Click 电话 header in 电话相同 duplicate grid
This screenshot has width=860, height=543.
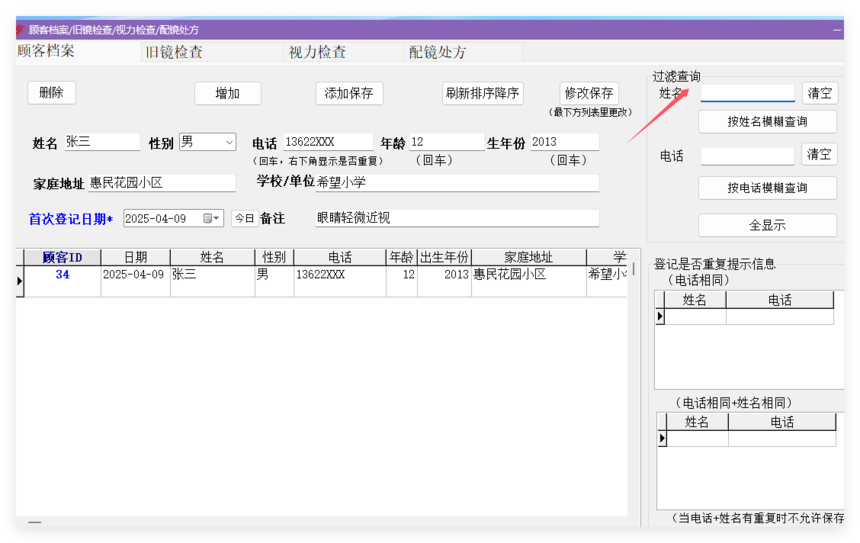pyautogui.click(x=779, y=300)
